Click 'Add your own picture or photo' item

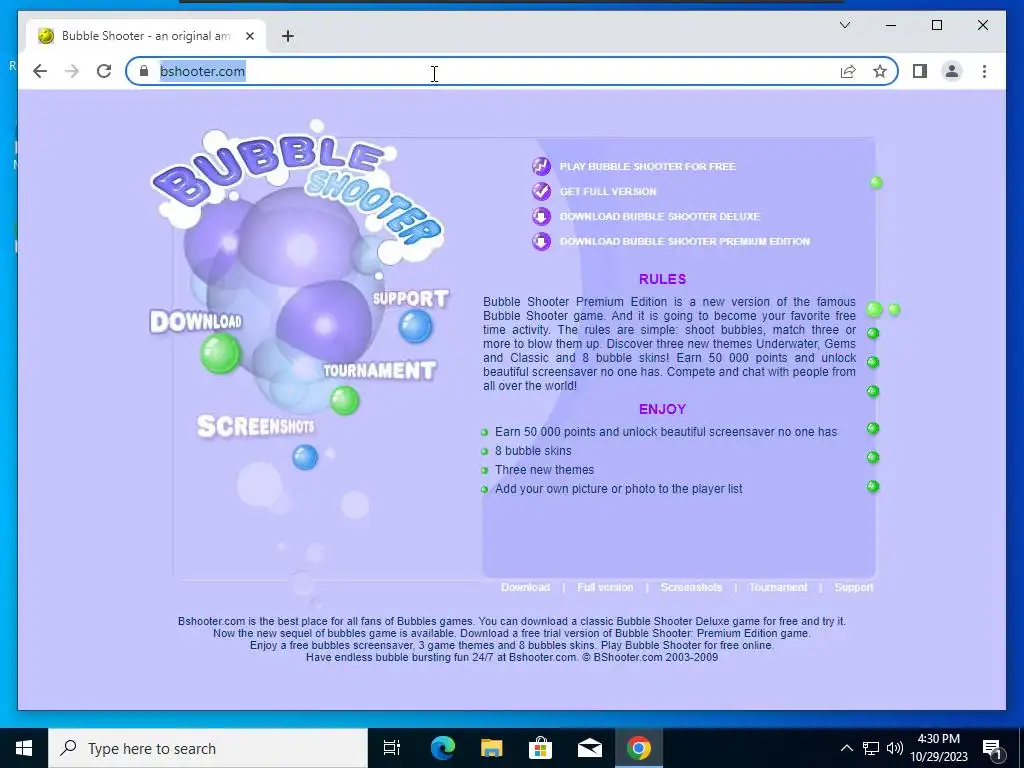(x=618, y=488)
